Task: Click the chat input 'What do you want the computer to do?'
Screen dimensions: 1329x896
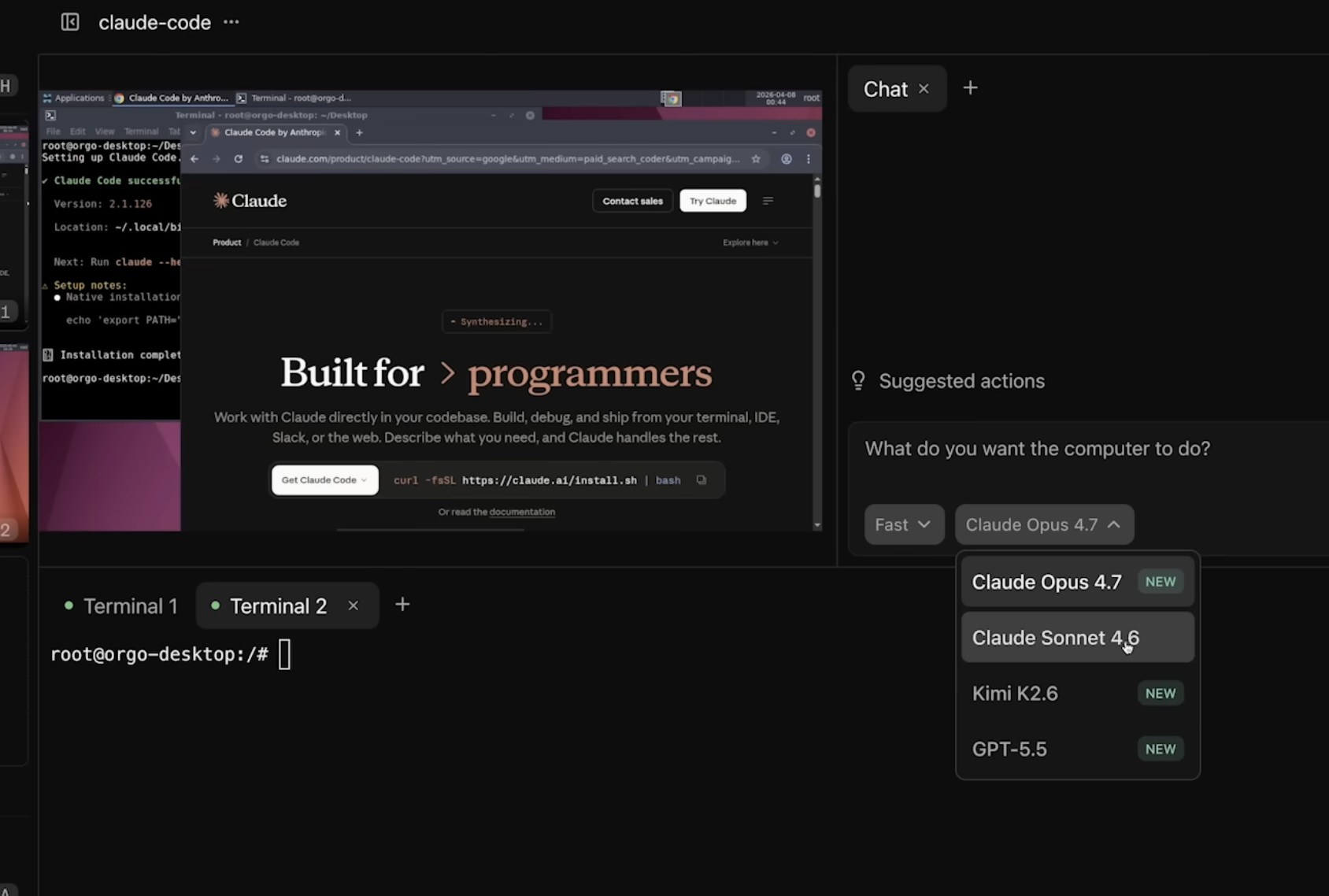Action: pyautogui.click(x=1037, y=449)
